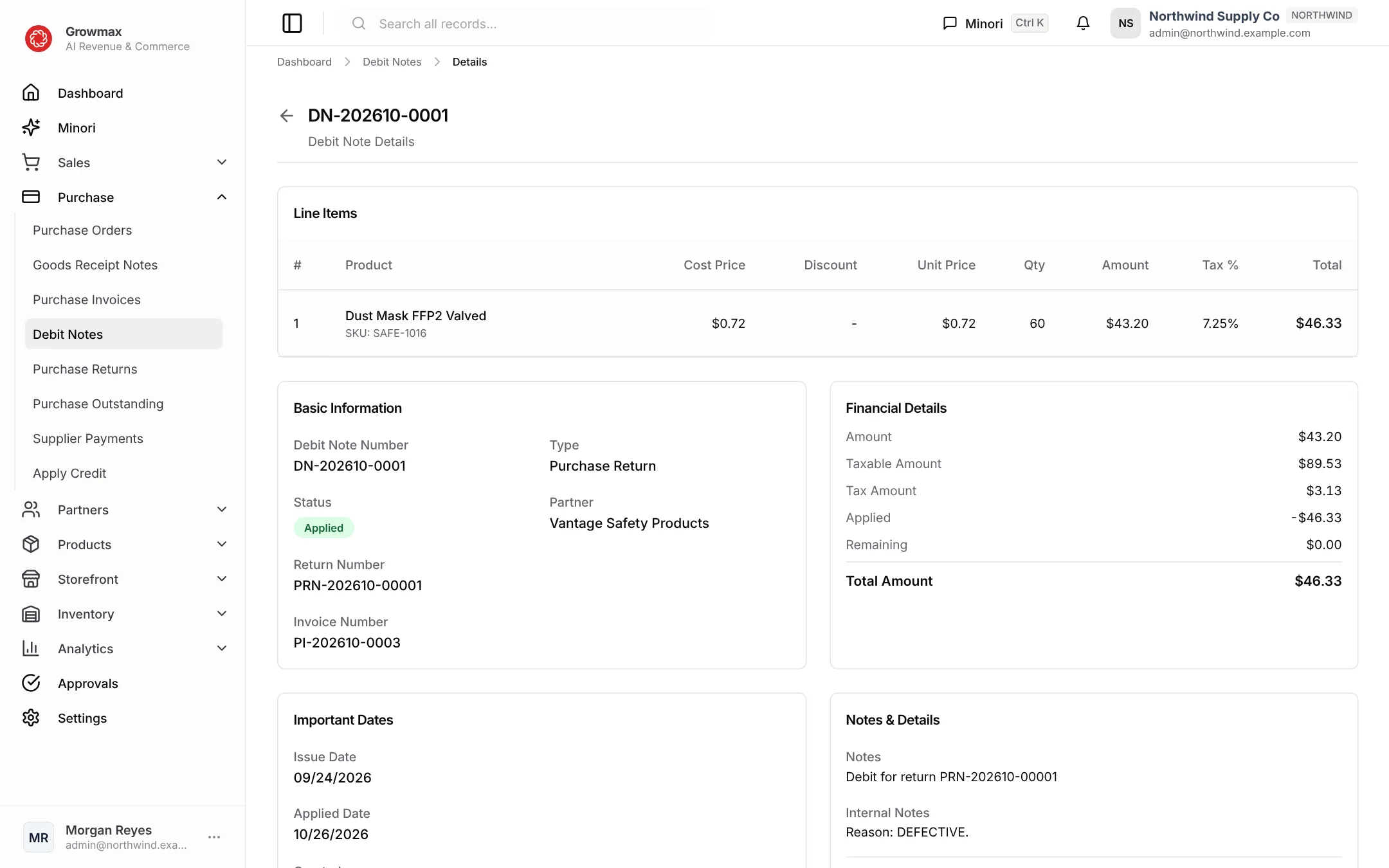Click the NS account avatar
The image size is (1389, 868).
[1125, 23]
